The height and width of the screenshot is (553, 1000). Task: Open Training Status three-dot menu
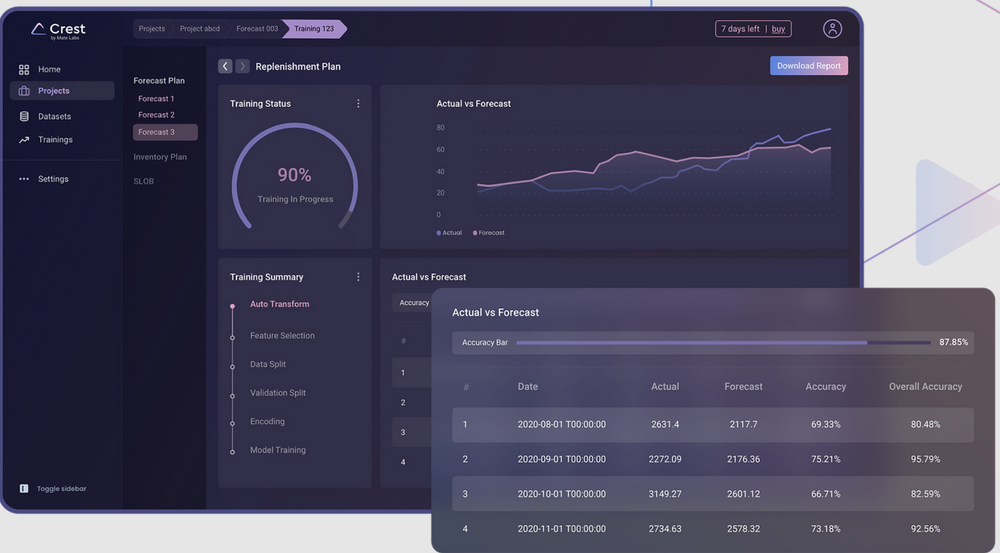click(358, 103)
